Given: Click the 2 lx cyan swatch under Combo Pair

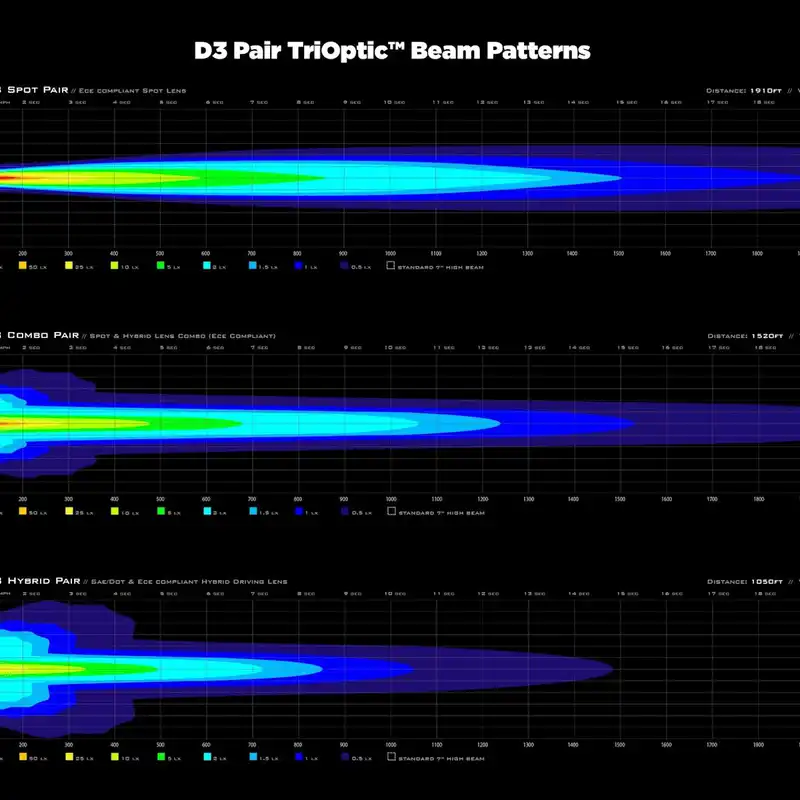Looking at the screenshot, I should tap(207, 511).
